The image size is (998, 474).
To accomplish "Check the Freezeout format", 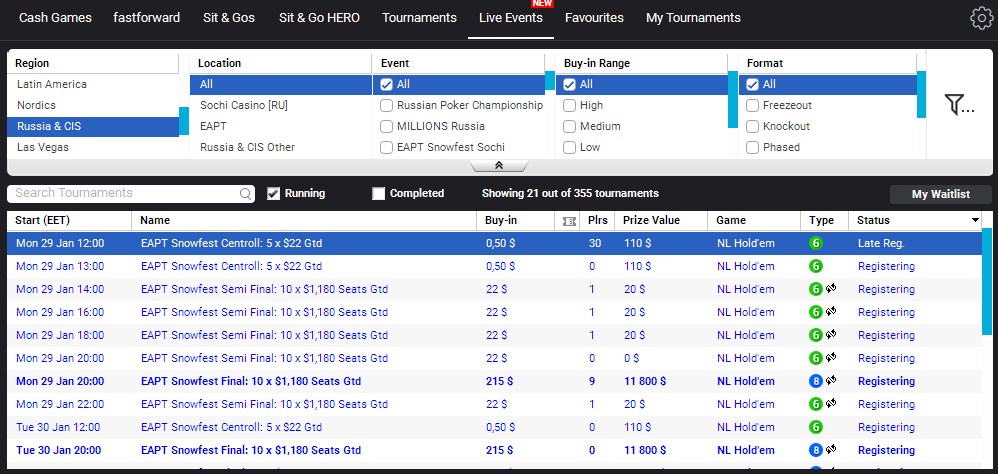I will click(x=752, y=105).
